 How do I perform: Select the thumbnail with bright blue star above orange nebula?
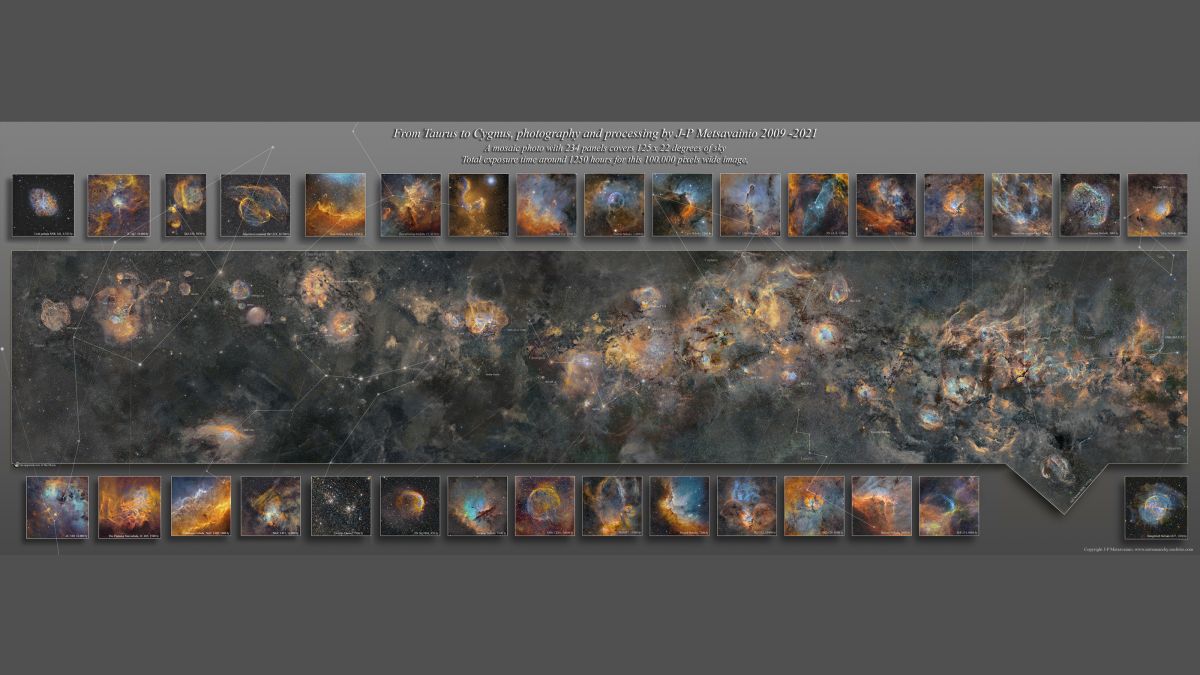478,205
